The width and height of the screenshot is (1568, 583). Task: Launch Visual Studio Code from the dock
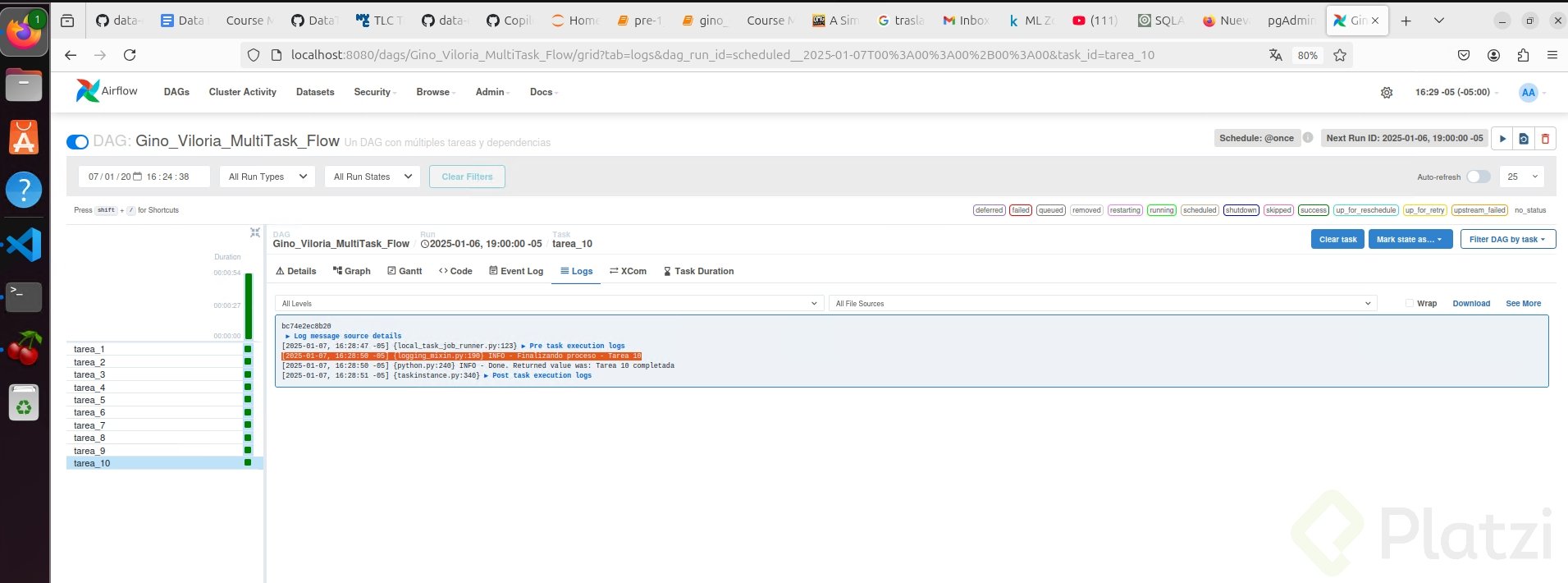coord(24,245)
